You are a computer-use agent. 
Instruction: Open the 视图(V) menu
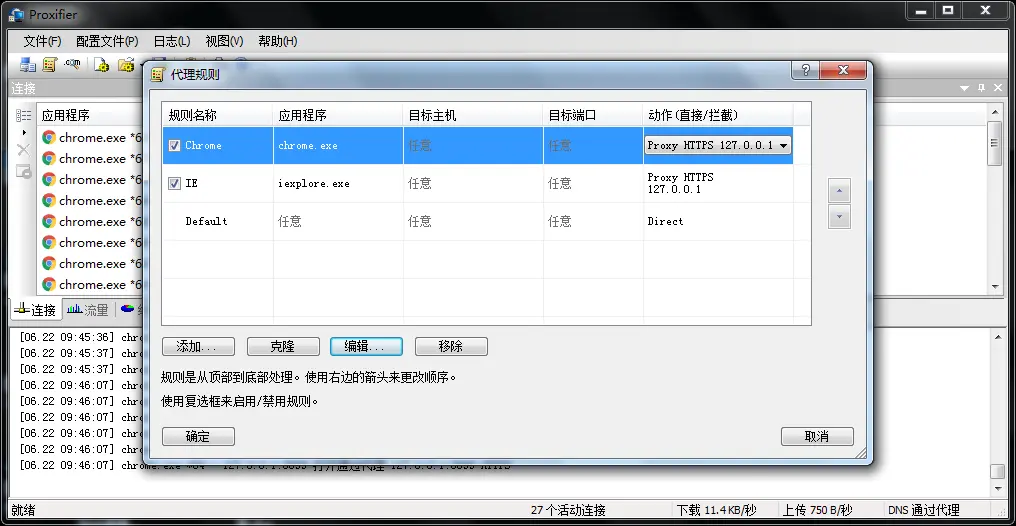tap(224, 41)
